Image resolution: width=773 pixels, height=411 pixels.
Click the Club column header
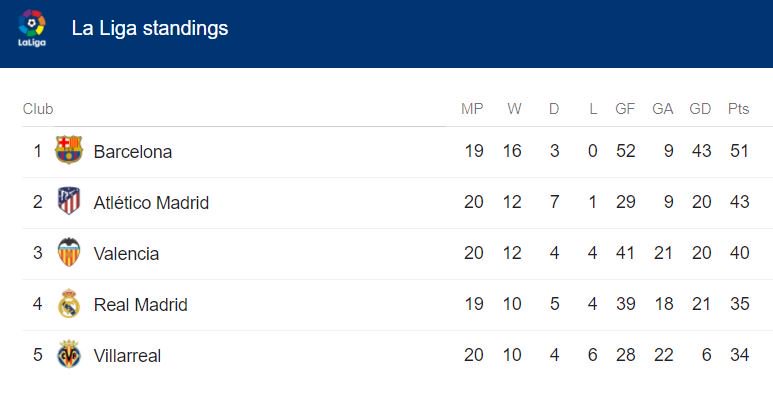(x=38, y=109)
